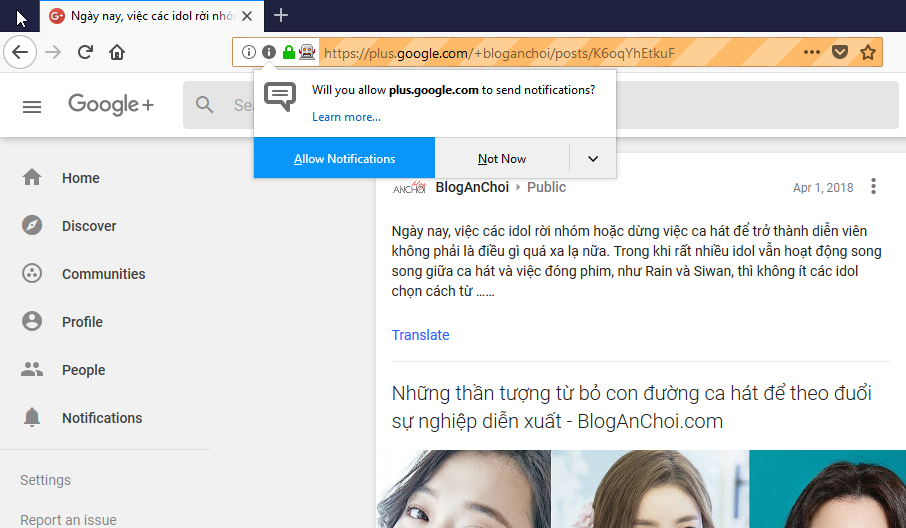Open the BlogAnChoi.com article title link
Screen dimensions: 906x528
tap(632, 407)
